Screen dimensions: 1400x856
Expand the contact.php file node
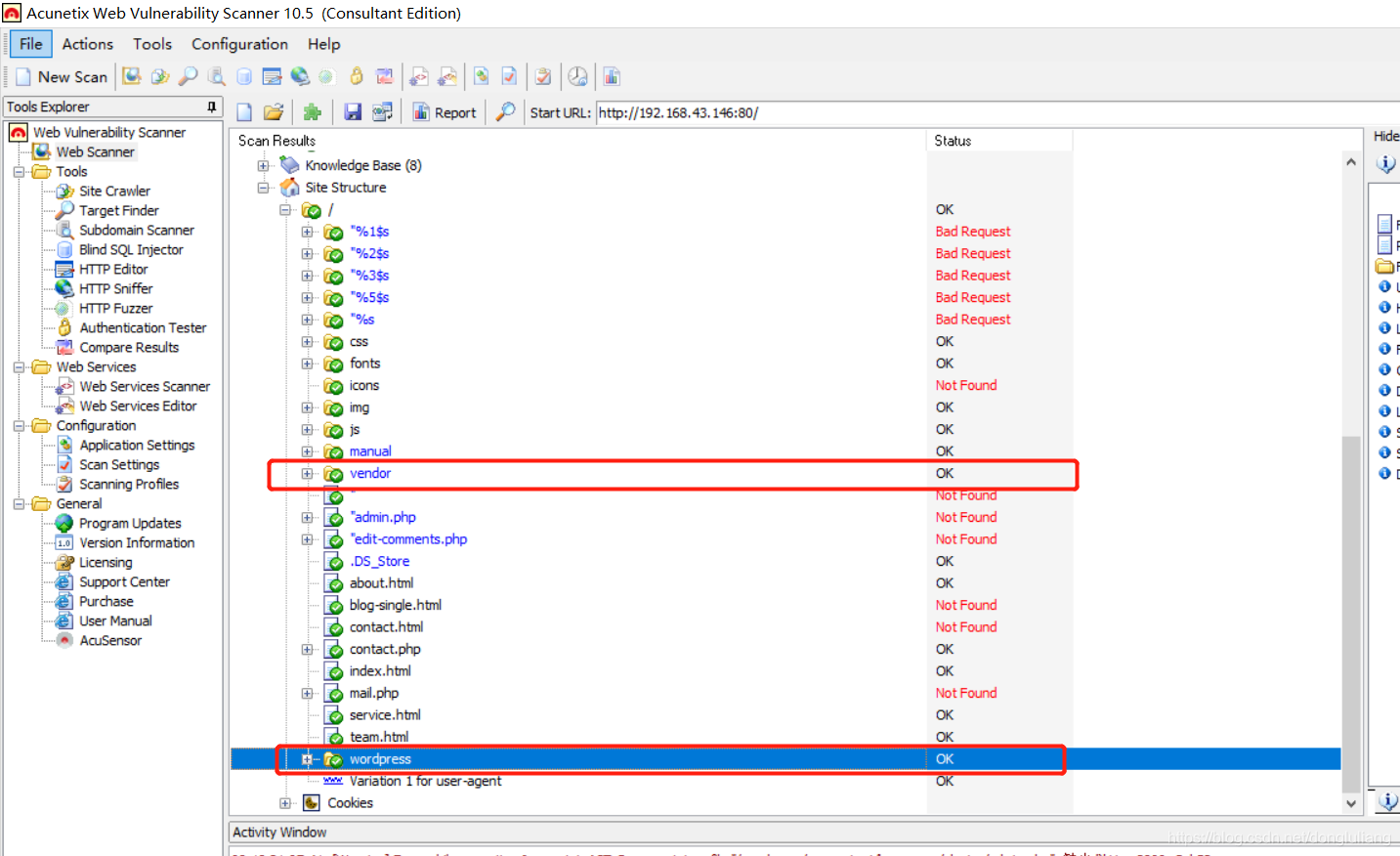tap(307, 650)
